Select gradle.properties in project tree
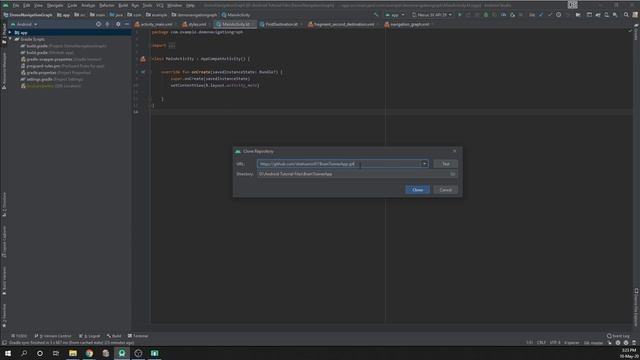The width and height of the screenshot is (640, 360). 42,73
